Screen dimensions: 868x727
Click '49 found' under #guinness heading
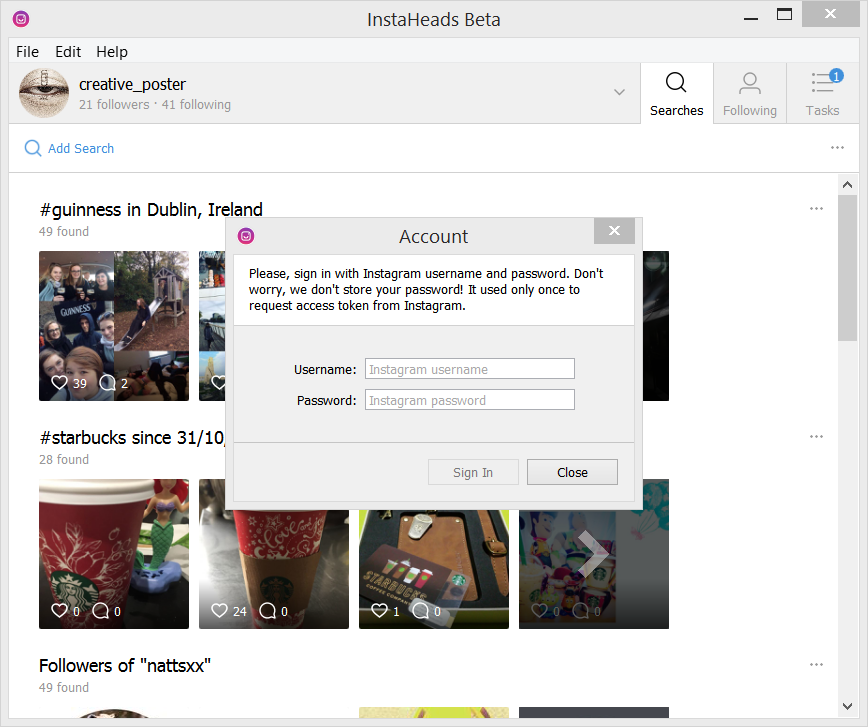coord(64,231)
